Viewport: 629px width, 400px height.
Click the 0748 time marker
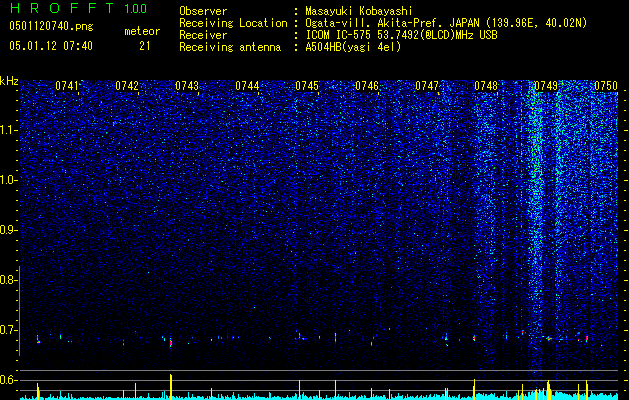click(x=486, y=86)
